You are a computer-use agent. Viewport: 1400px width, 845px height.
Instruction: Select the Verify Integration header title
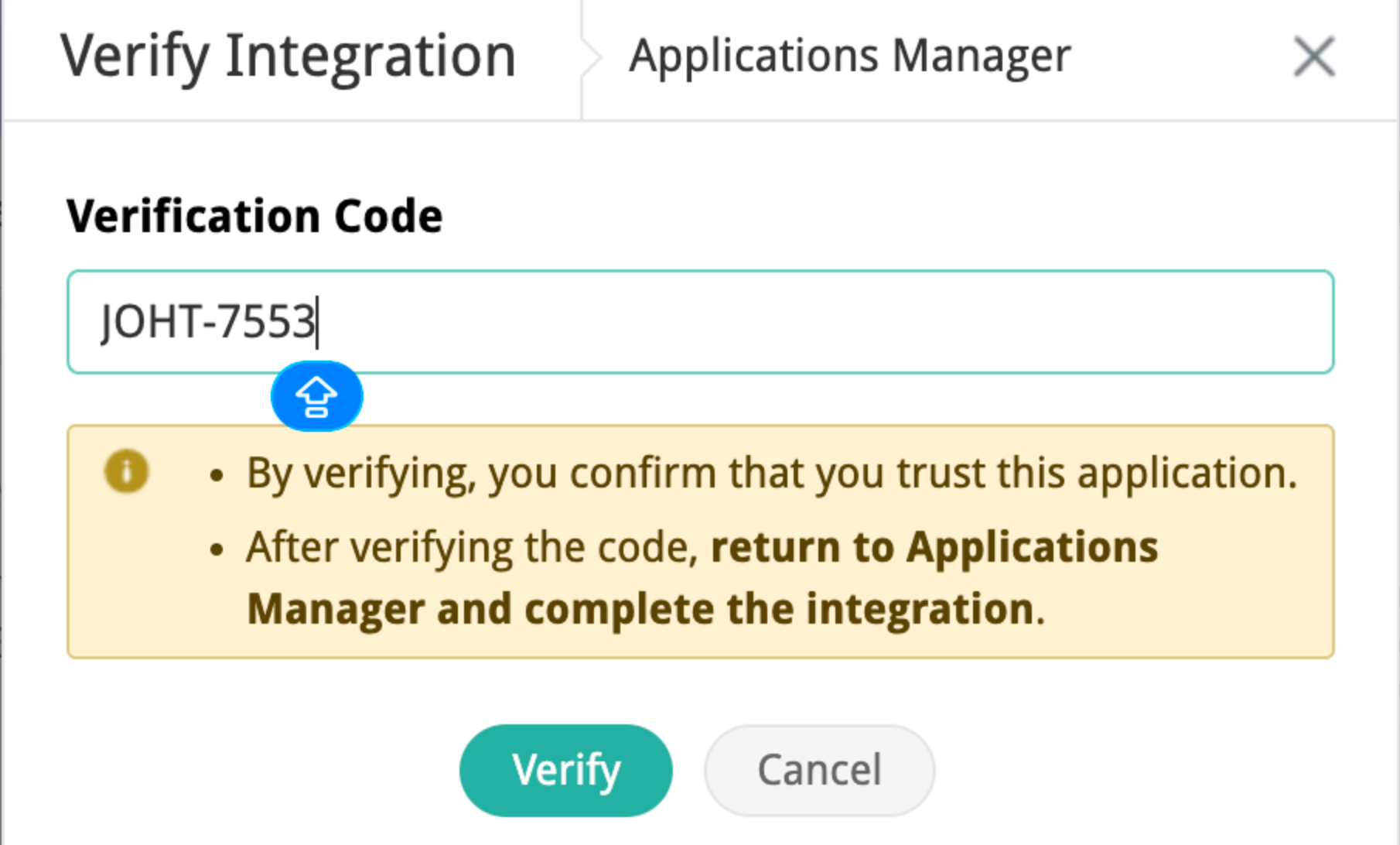(x=288, y=56)
